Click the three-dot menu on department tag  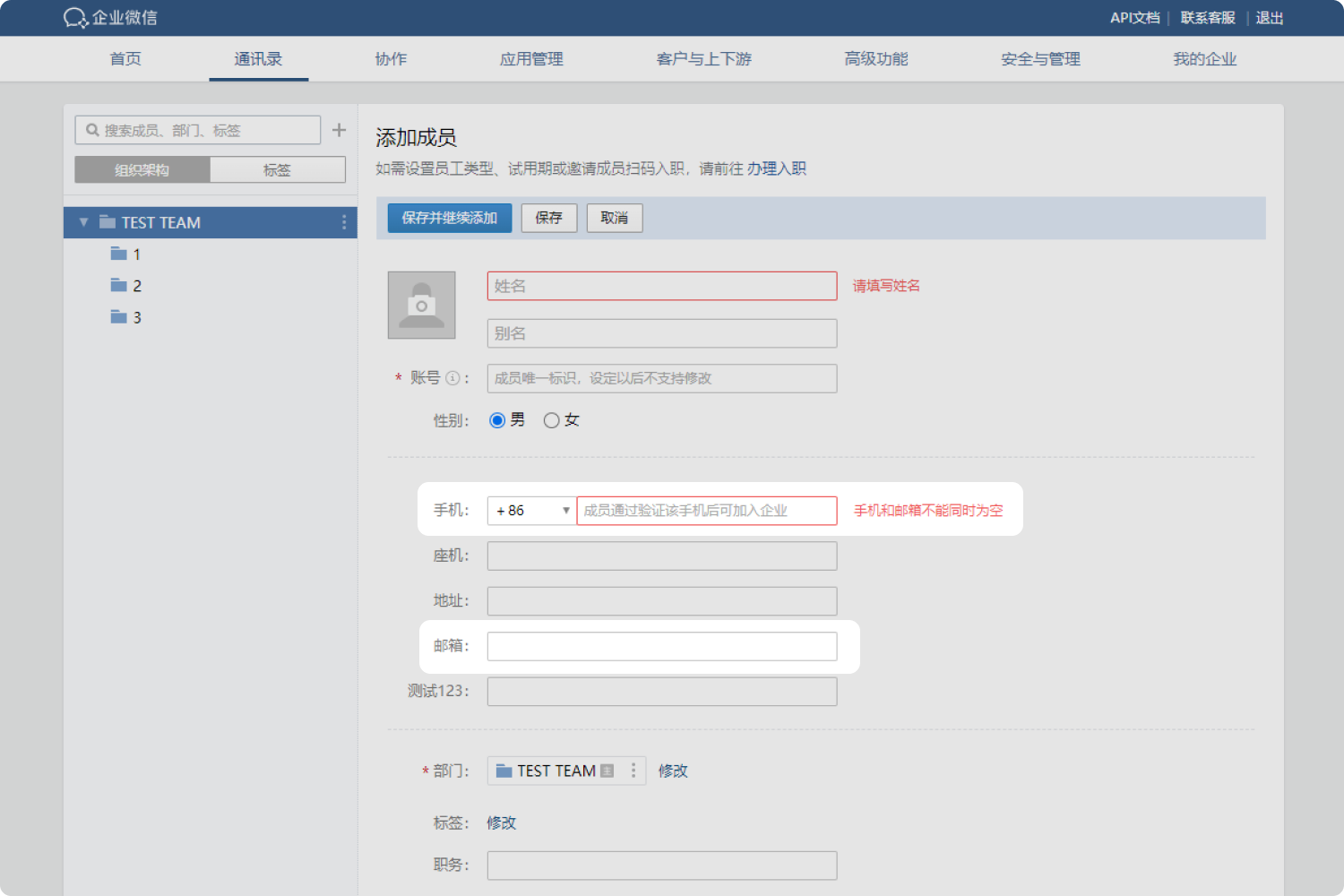(x=633, y=771)
